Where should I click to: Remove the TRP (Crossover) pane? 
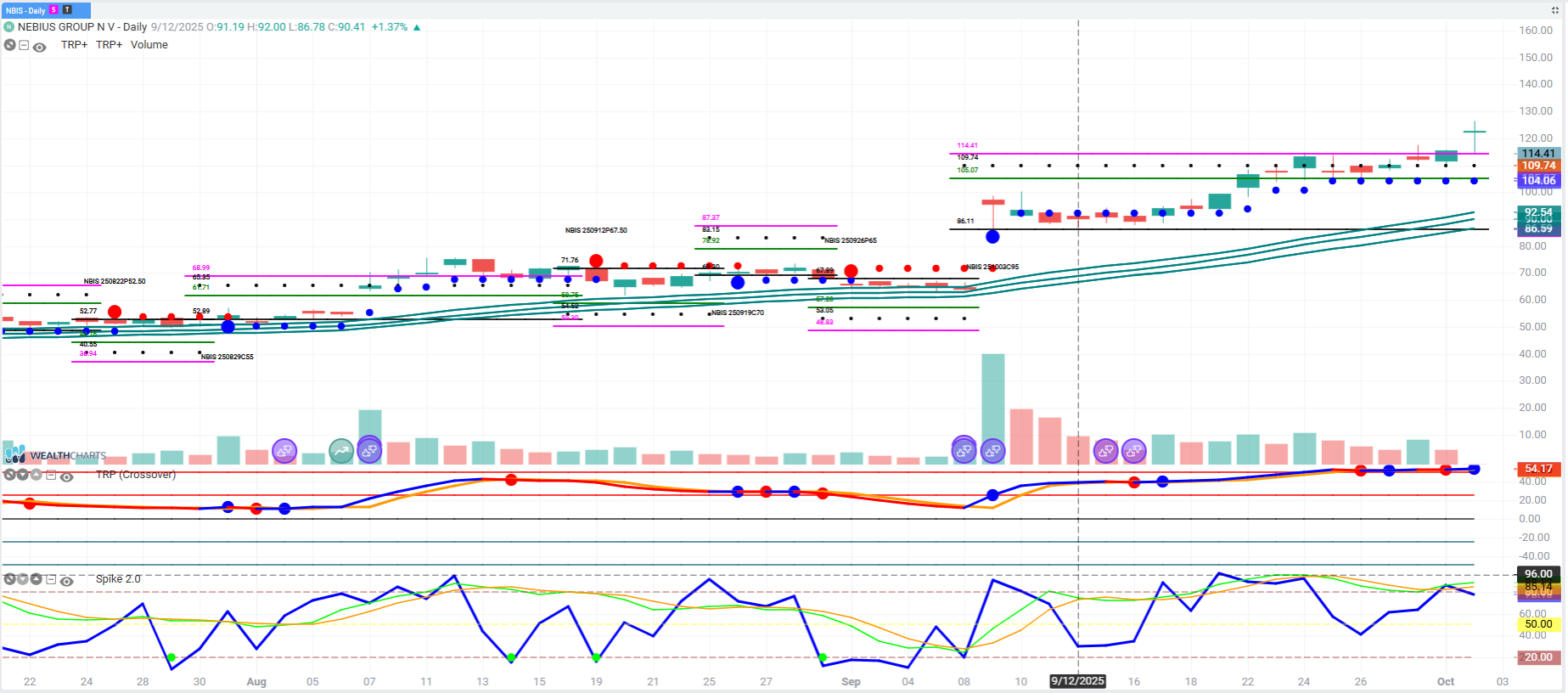(x=9, y=476)
